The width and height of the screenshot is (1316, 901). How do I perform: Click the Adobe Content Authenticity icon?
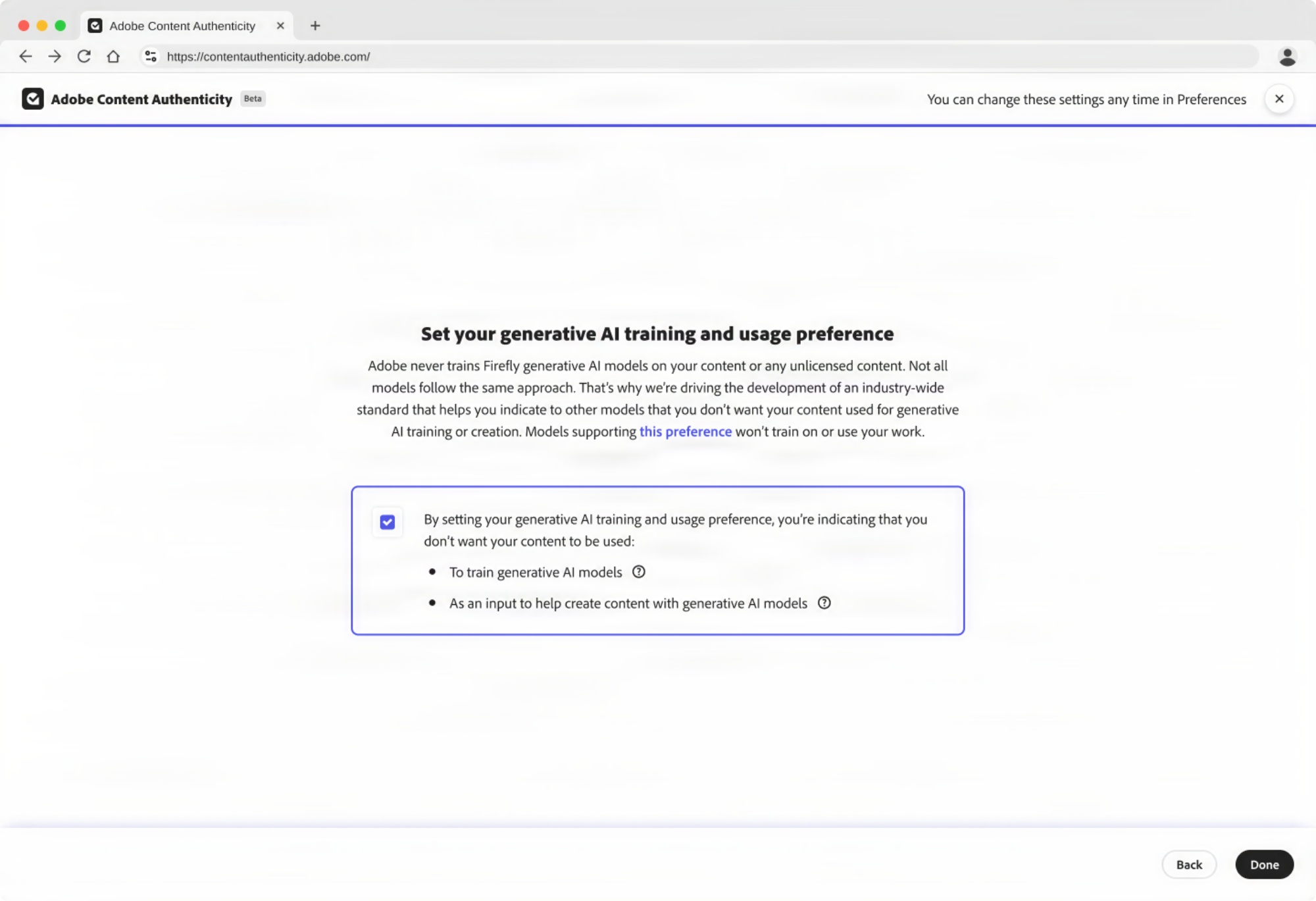coord(33,98)
